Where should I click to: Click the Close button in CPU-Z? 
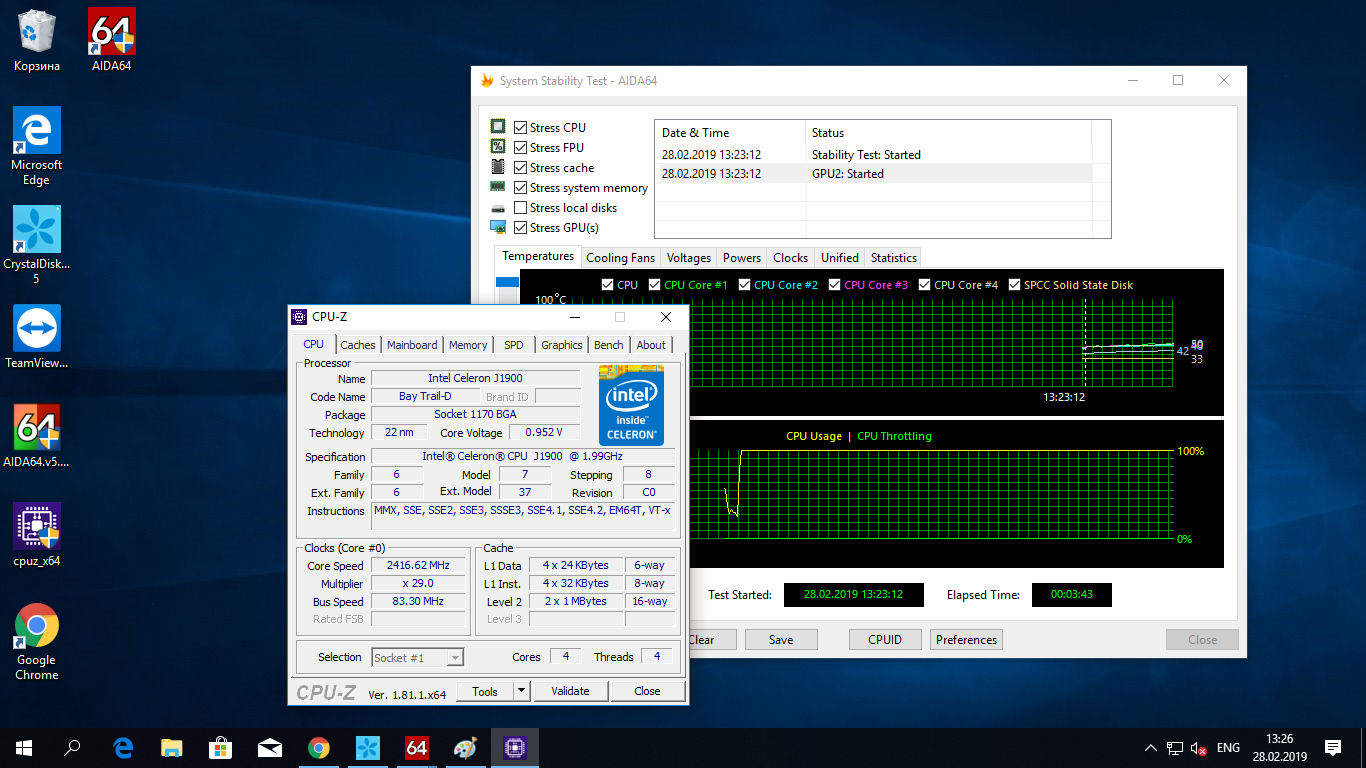tap(647, 691)
